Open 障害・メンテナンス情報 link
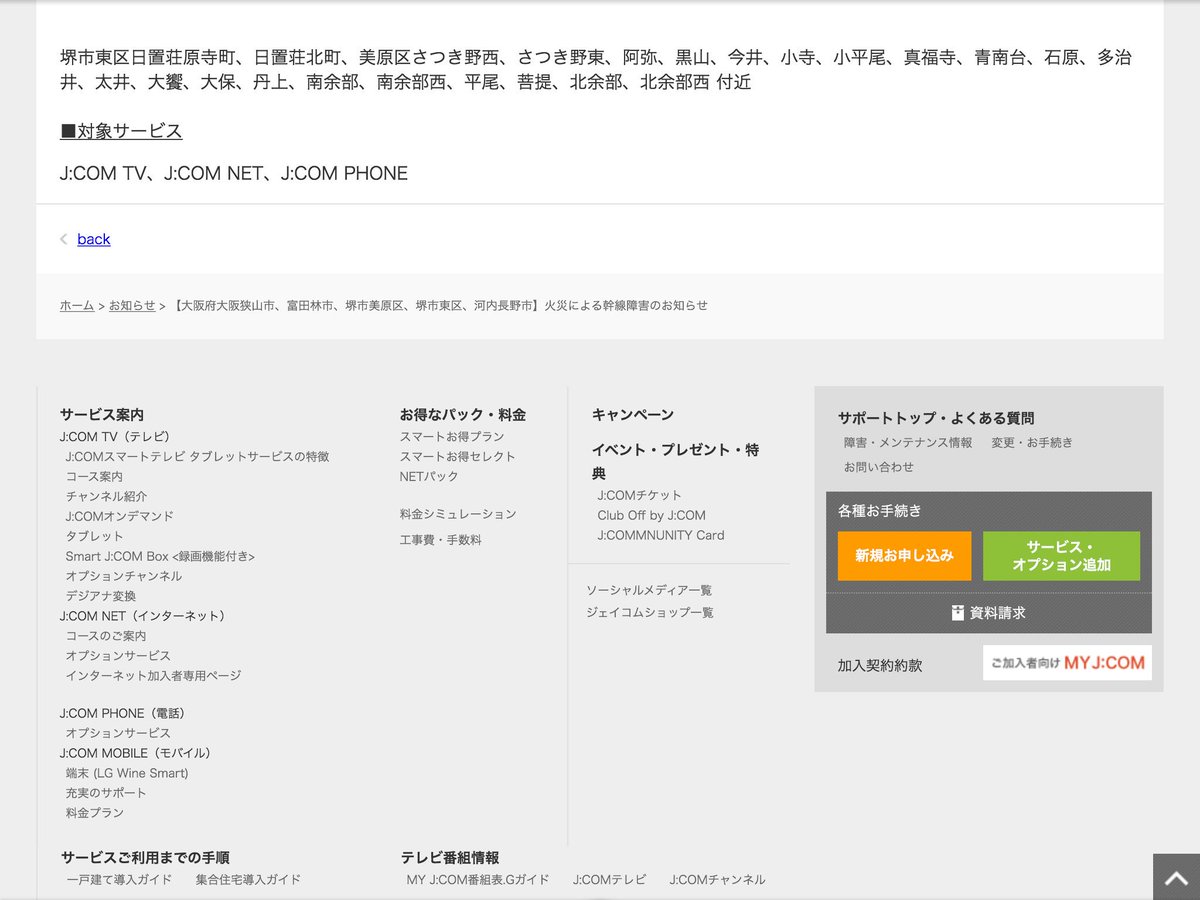 click(x=908, y=442)
